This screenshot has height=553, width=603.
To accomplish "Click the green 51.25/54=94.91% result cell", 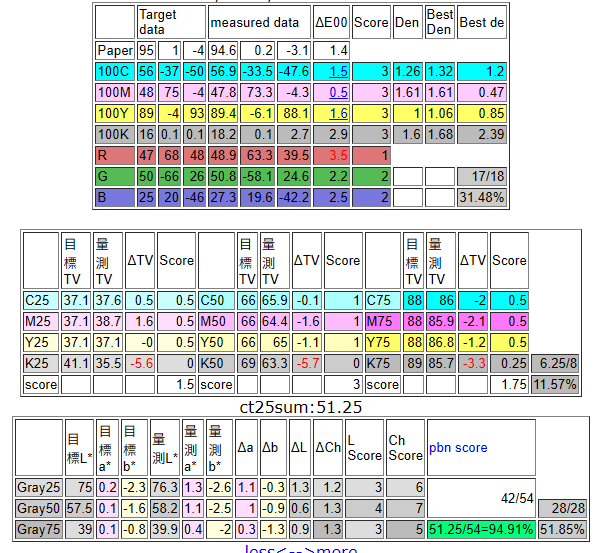I will 481,529.
